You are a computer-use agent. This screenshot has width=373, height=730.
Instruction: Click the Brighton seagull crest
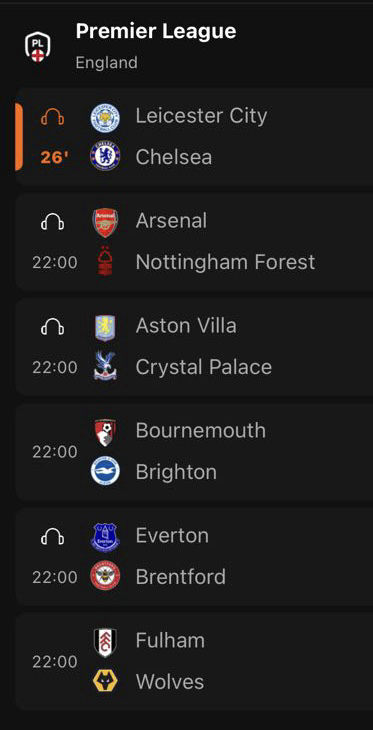point(105,471)
